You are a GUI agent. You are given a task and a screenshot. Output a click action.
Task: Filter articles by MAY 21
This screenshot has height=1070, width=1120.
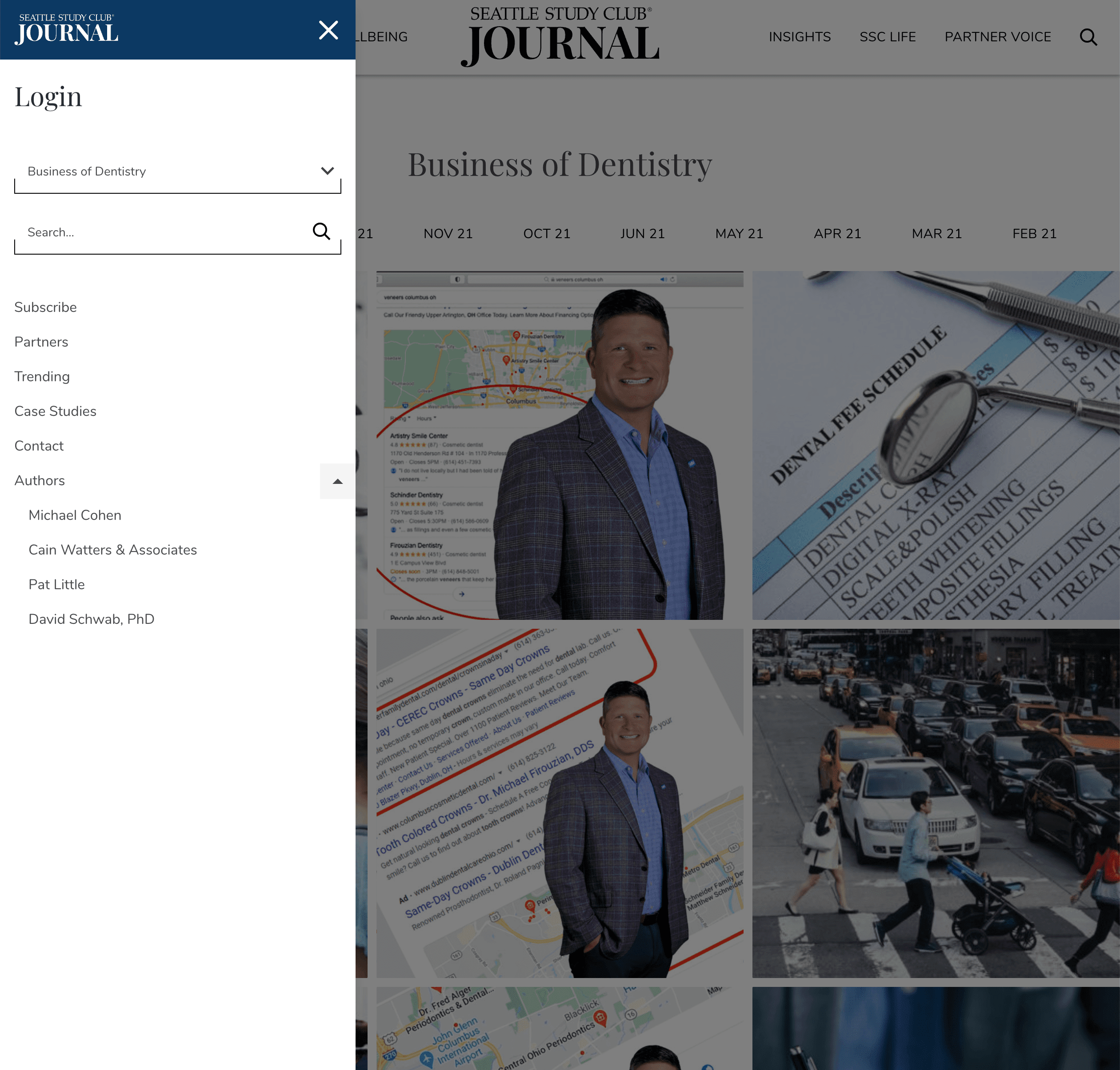(739, 234)
